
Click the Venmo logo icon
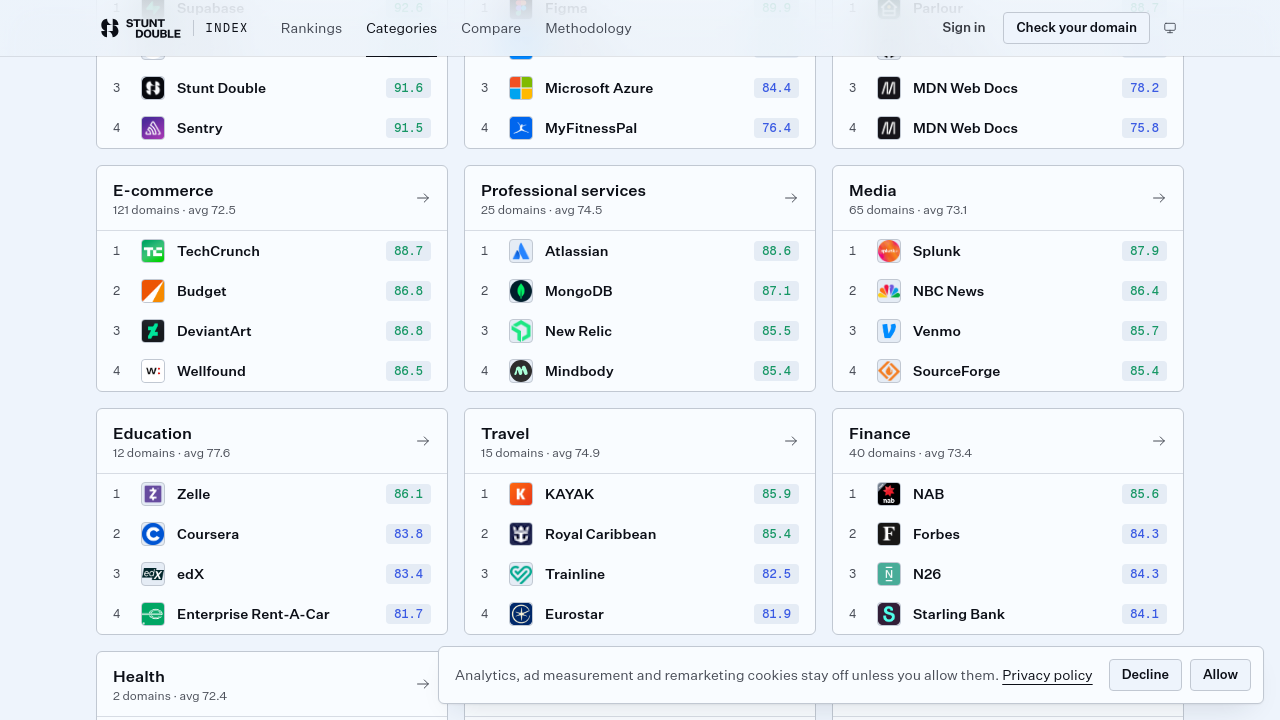(889, 331)
